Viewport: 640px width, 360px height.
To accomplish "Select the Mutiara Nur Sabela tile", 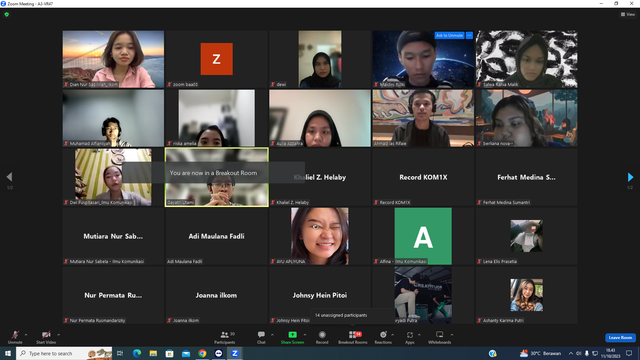I will [x=113, y=236].
